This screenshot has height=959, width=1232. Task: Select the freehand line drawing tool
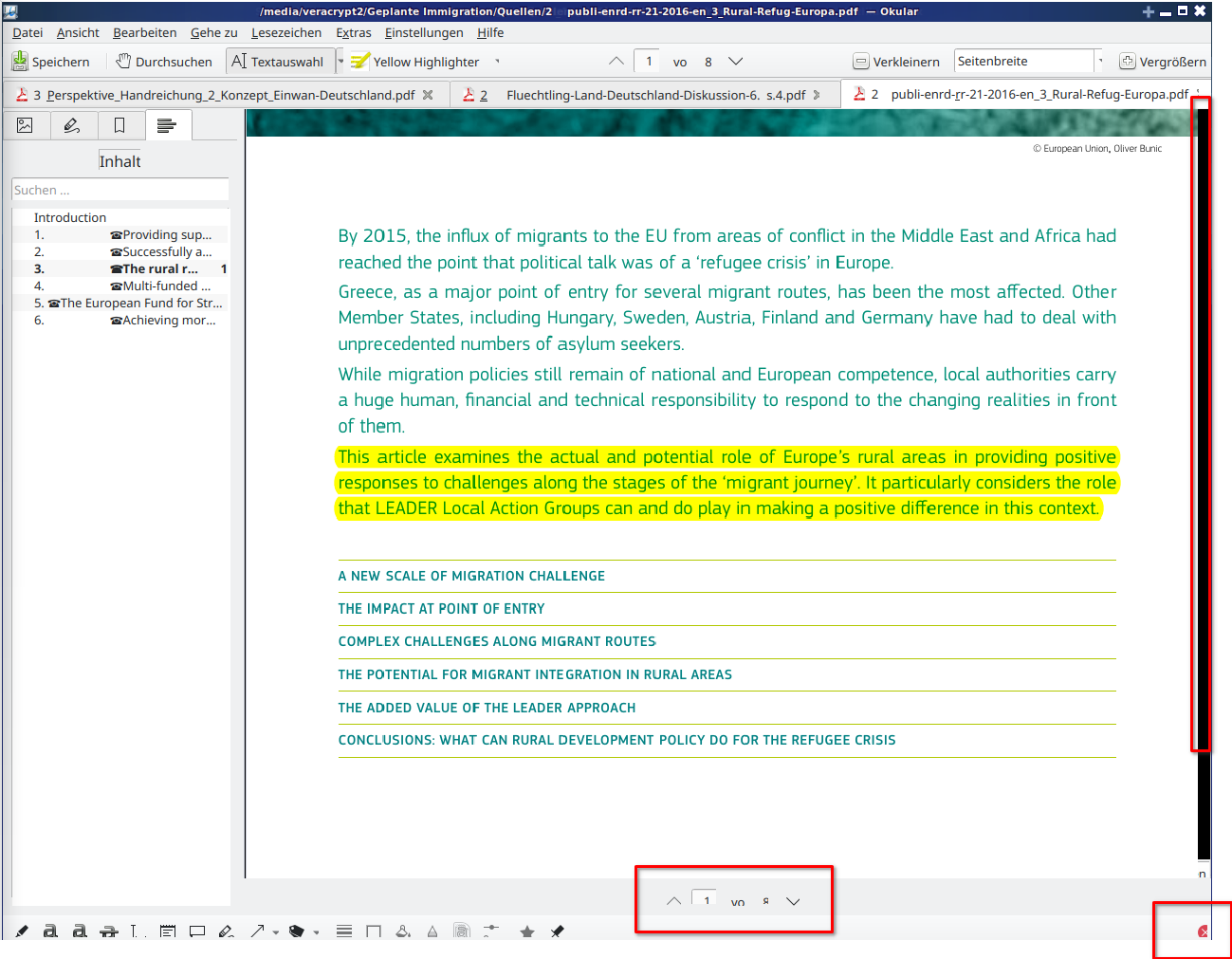point(226,931)
